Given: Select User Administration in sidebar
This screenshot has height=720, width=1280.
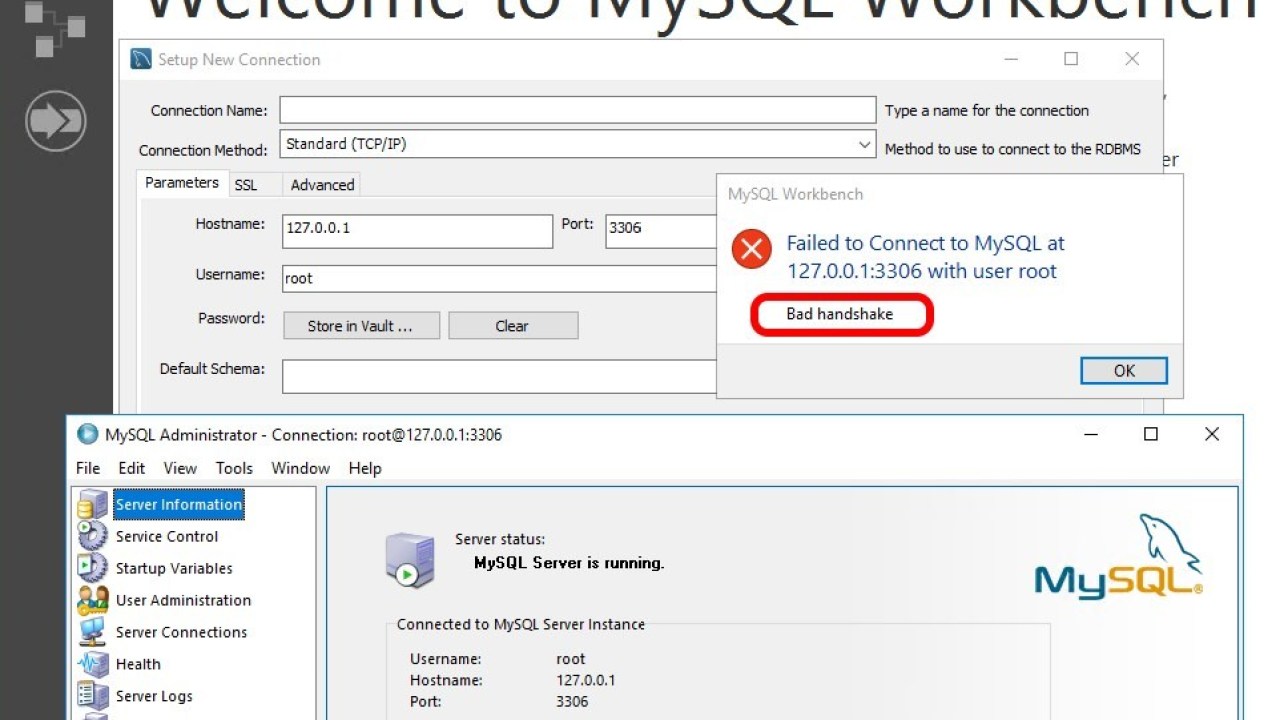Looking at the screenshot, I should click(183, 600).
